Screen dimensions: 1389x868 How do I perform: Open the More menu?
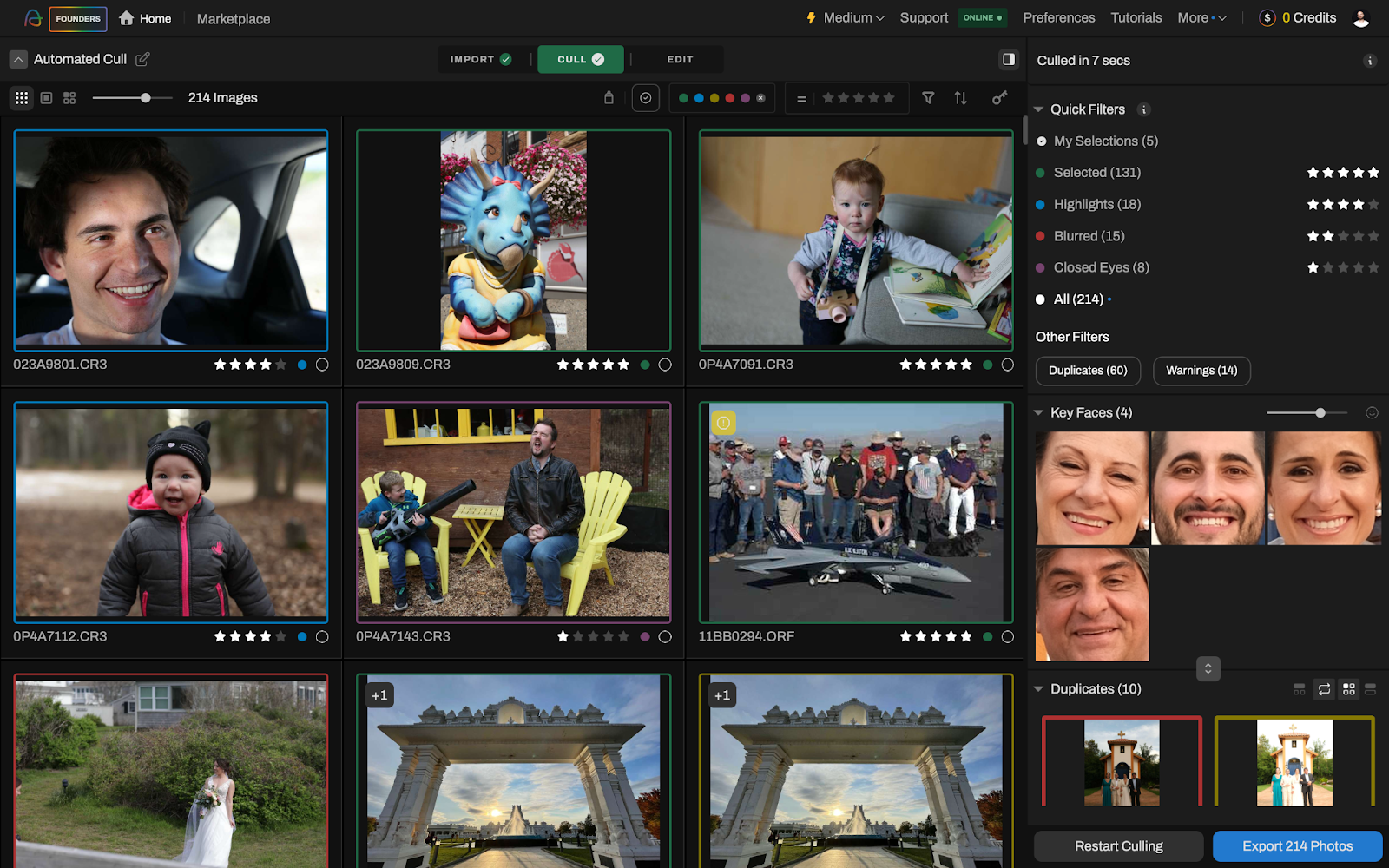1201,18
